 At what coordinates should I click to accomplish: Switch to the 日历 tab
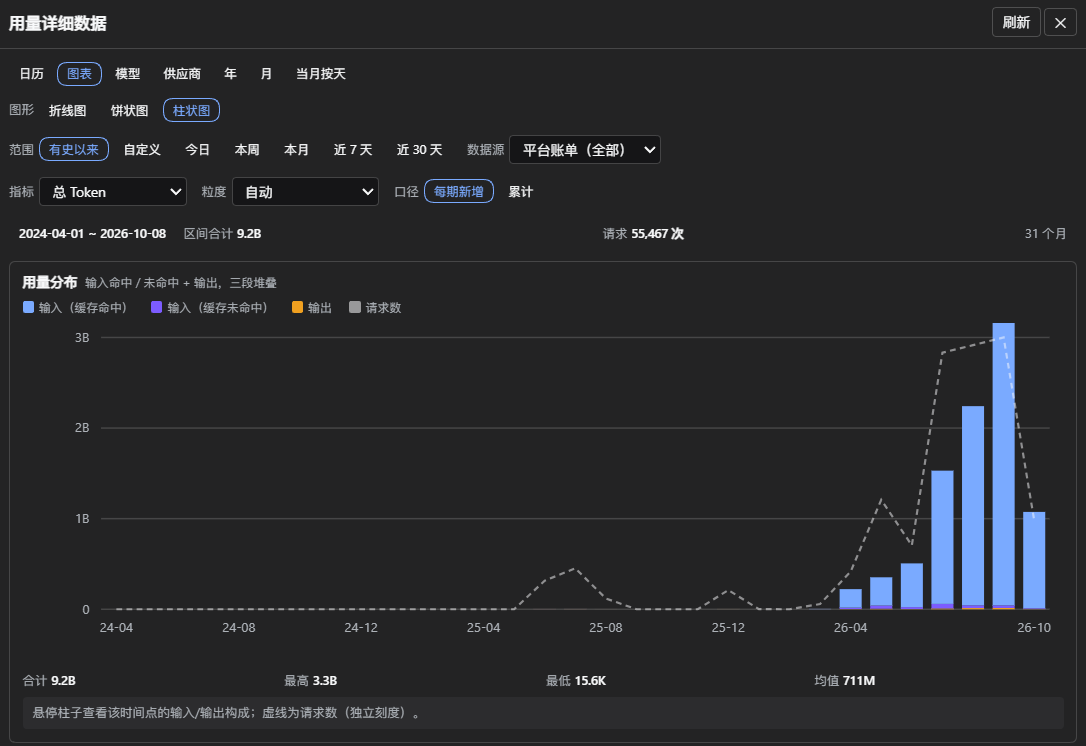31,73
